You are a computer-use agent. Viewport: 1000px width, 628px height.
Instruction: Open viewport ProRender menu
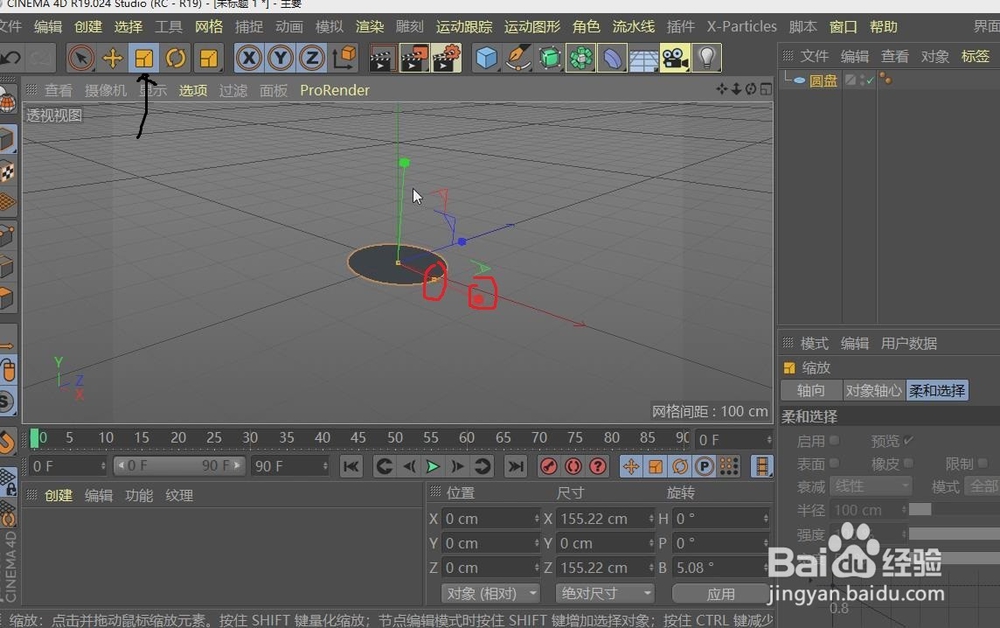(335, 91)
